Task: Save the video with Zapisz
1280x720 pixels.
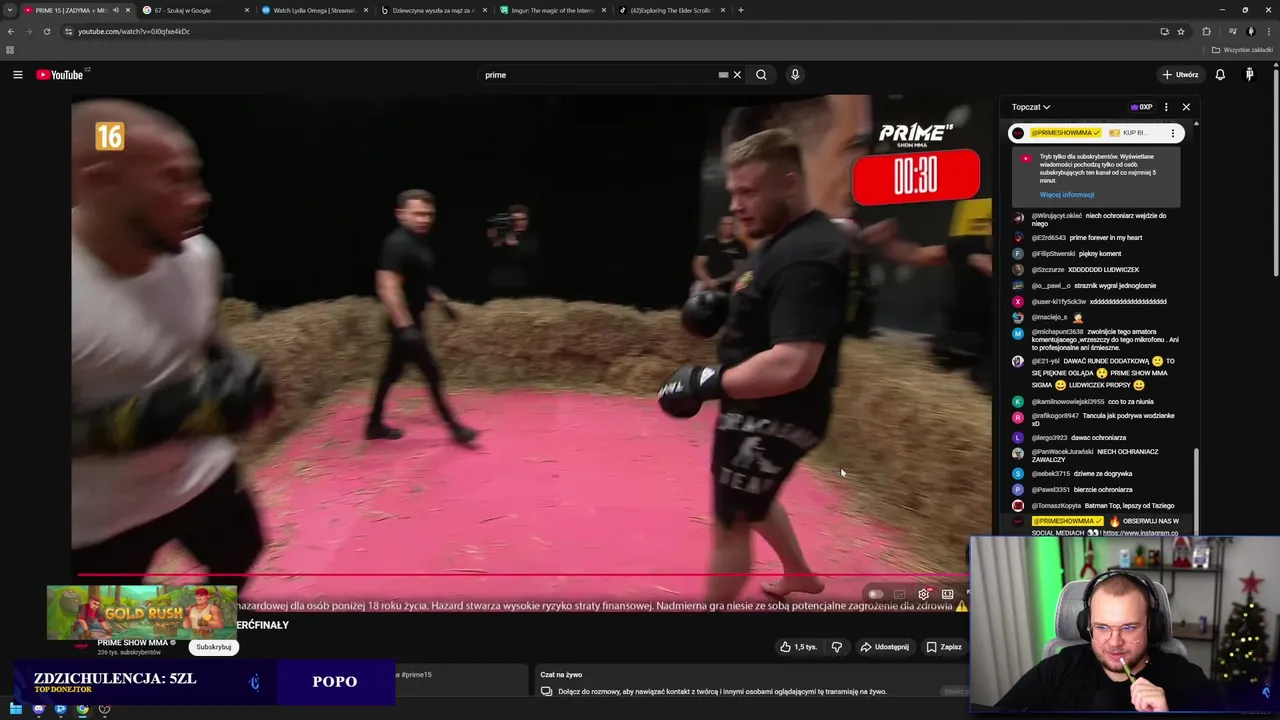Action: click(x=944, y=647)
